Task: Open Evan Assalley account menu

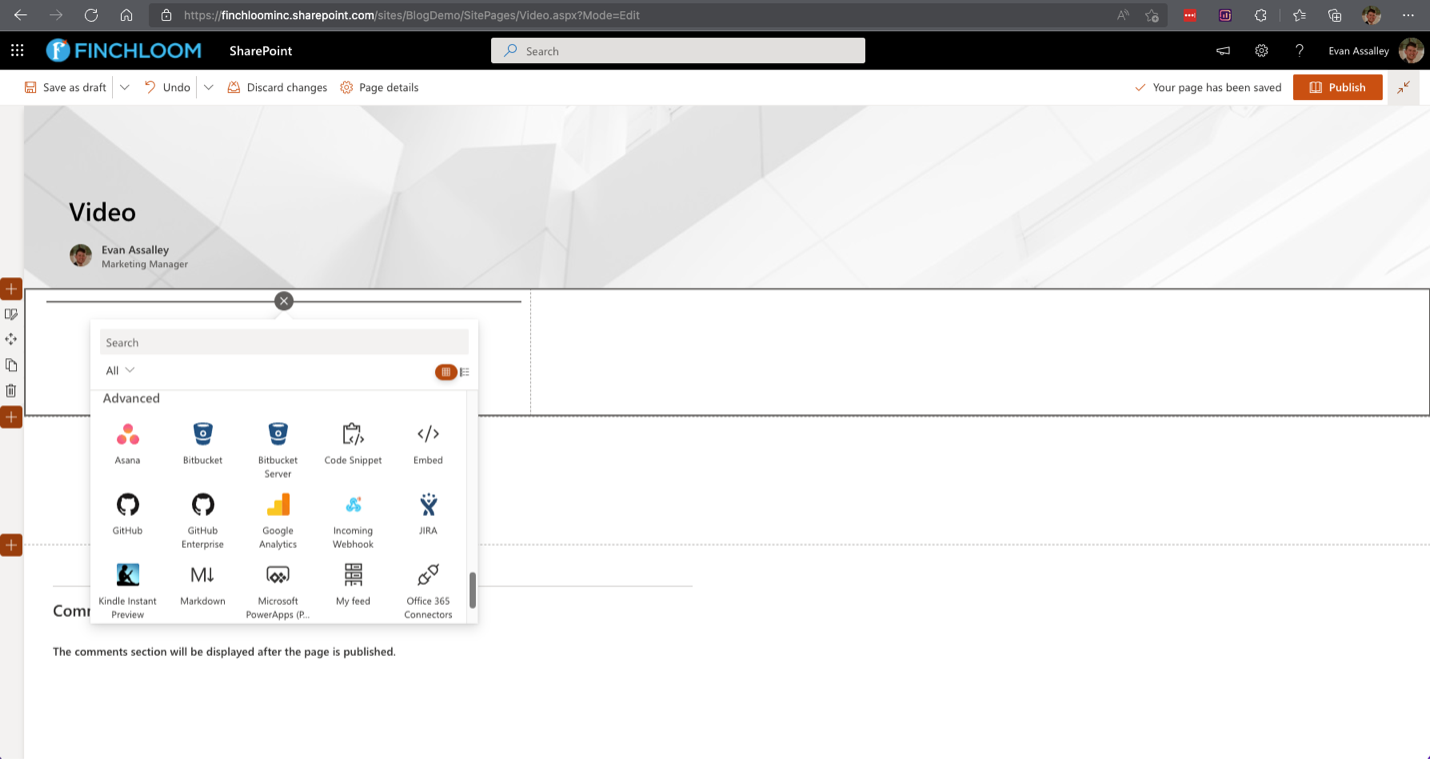Action: coord(1375,51)
